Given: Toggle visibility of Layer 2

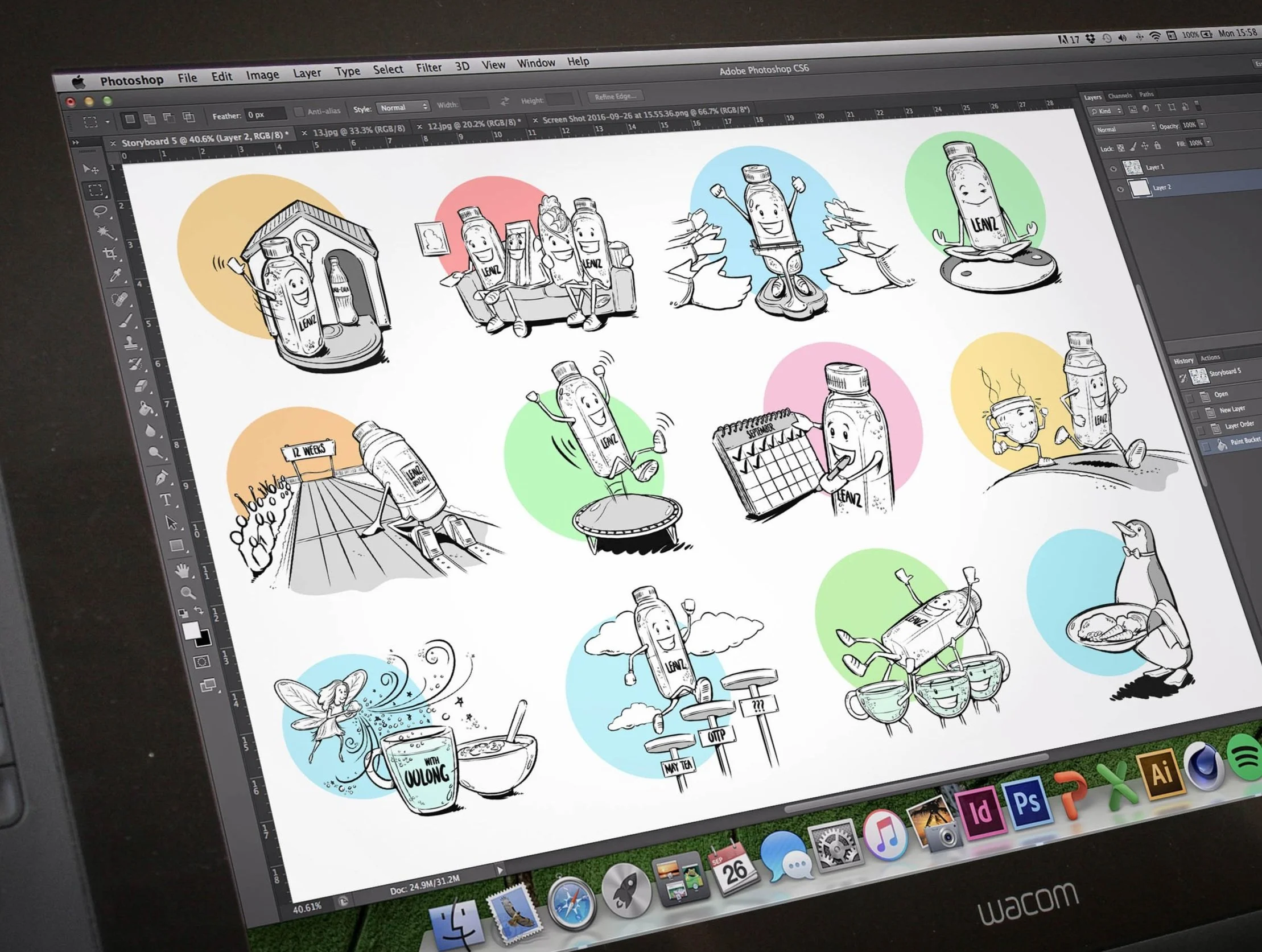Looking at the screenshot, I should pyautogui.click(x=1120, y=189).
